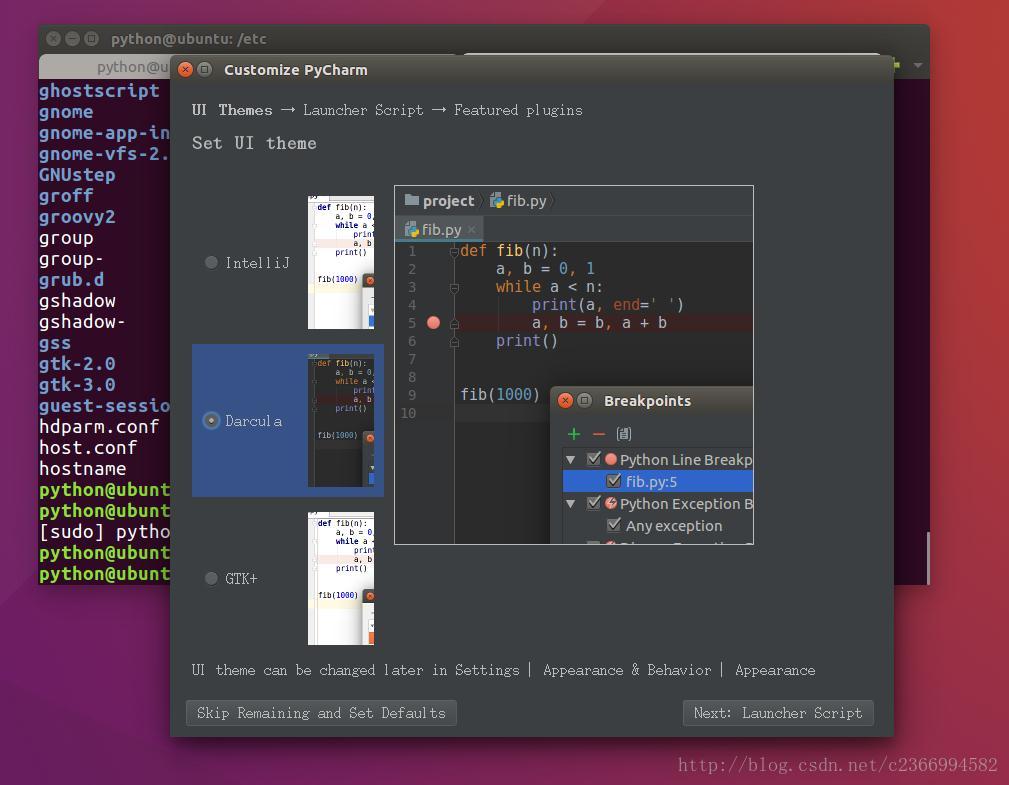Screen dimensions: 1009x785
Task: Click Next: Launcher Script button
Action: 778,713
